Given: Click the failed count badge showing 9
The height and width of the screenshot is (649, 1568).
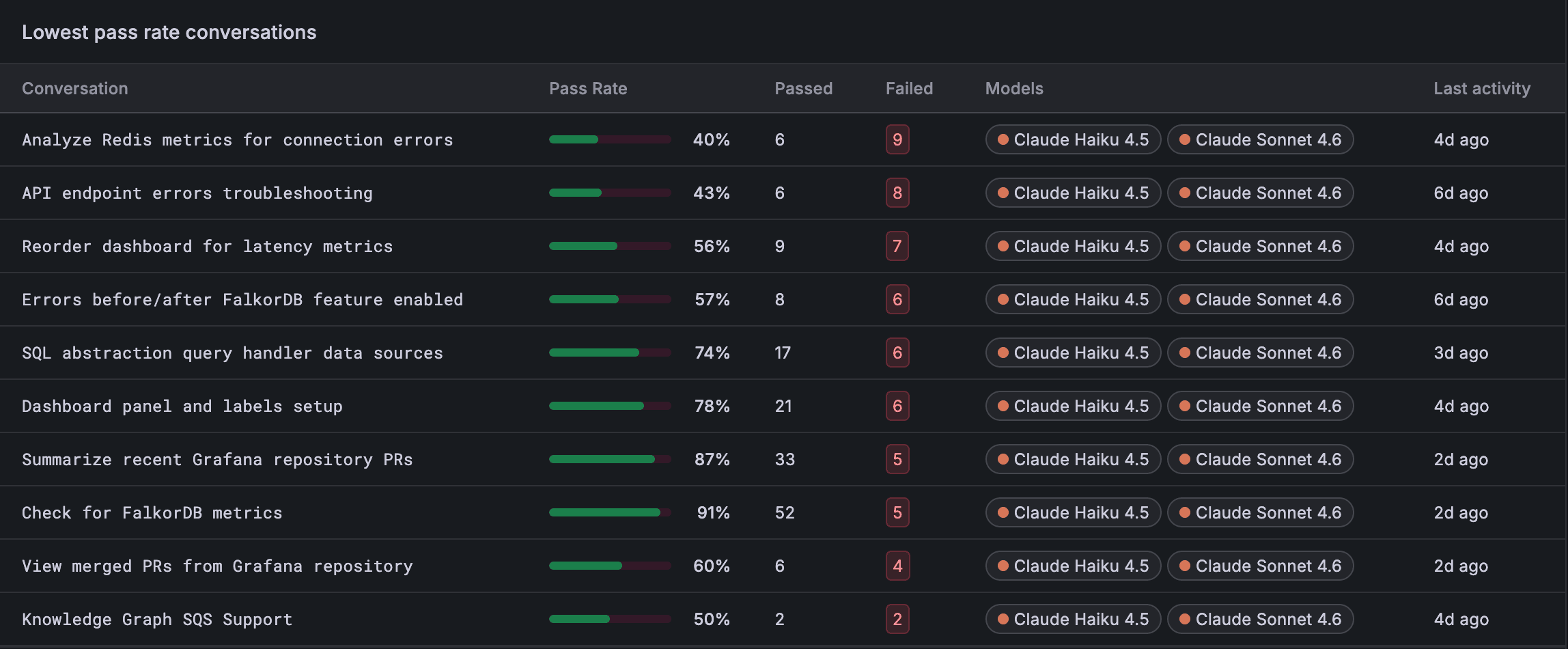Looking at the screenshot, I should click(x=897, y=140).
